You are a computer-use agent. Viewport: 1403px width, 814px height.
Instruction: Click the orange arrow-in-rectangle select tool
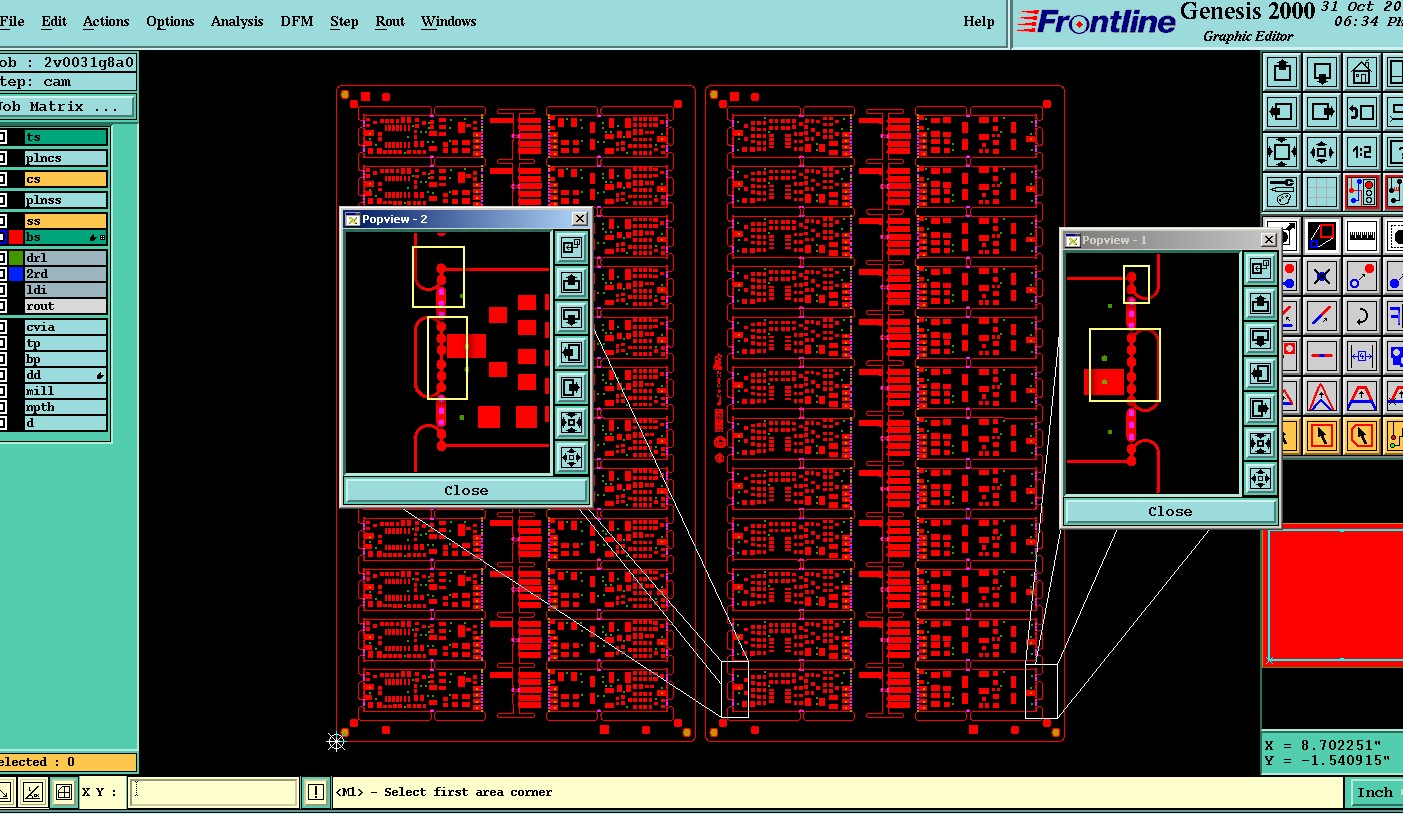tap(1322, 435)
